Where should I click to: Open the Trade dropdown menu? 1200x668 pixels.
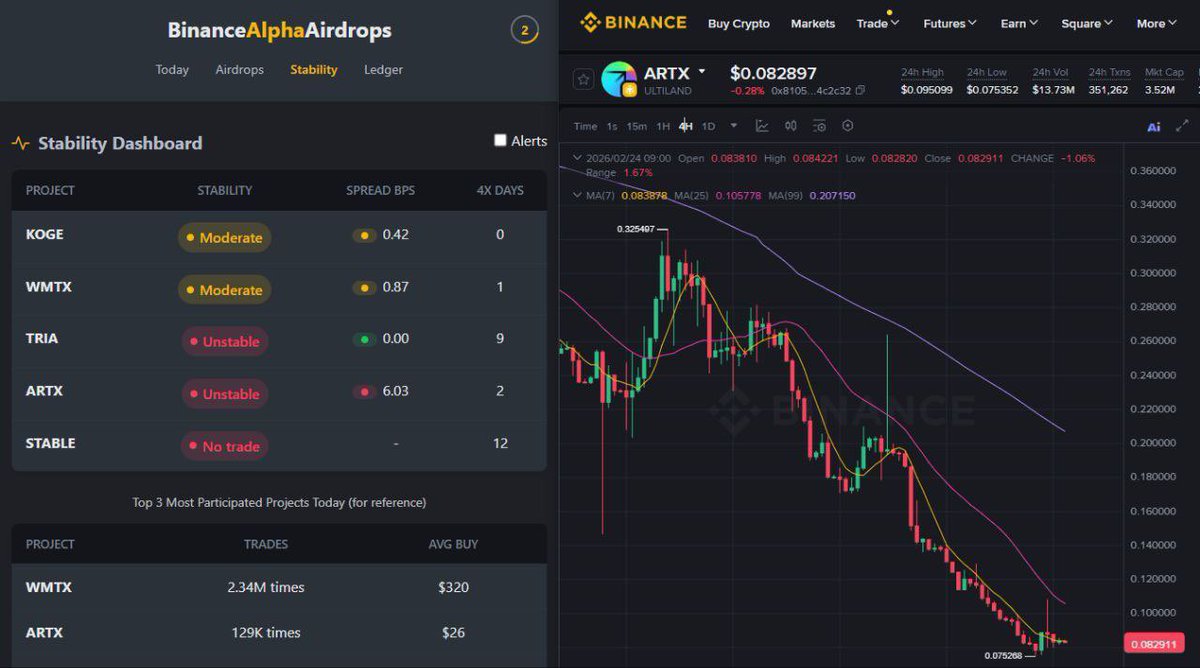click(877, 23)
